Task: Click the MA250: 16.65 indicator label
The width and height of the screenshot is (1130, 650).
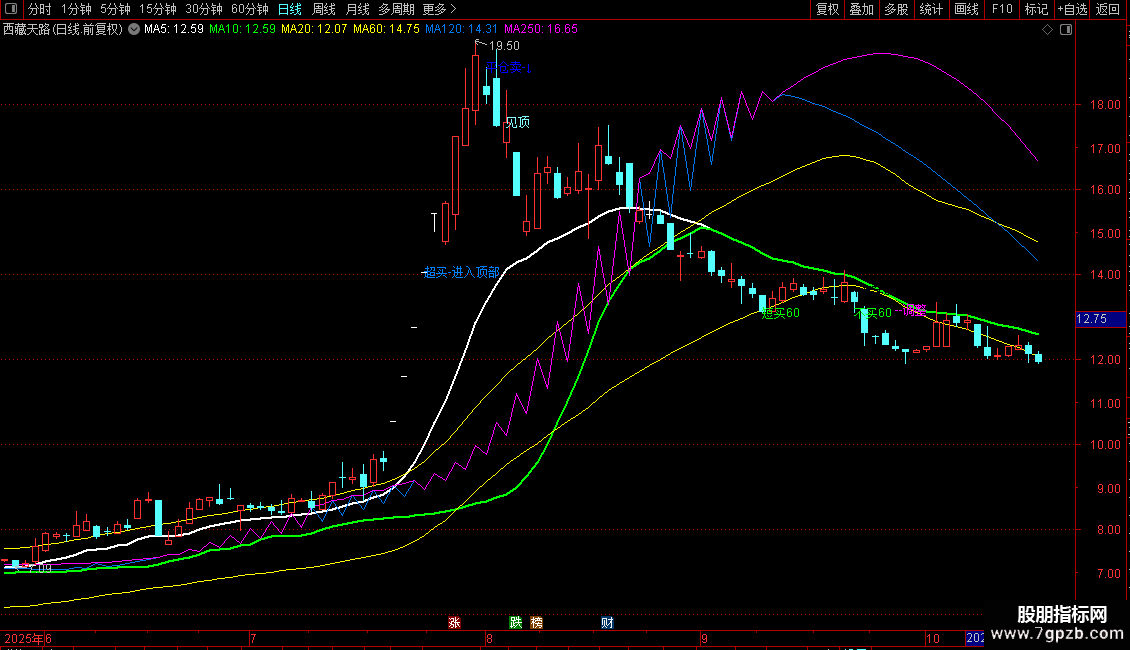Action: point(540,30)
